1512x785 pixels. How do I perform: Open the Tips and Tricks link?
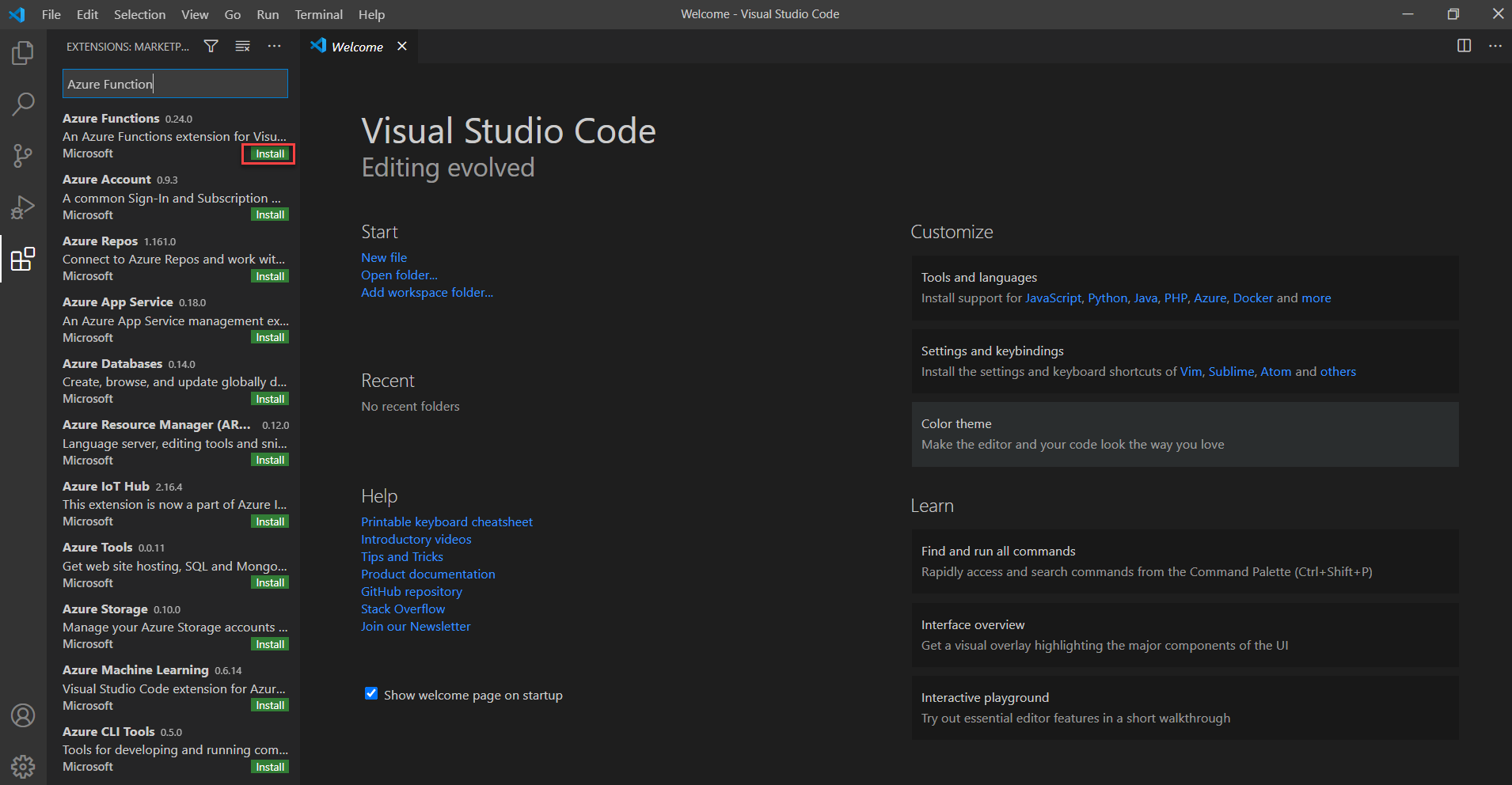402,556
